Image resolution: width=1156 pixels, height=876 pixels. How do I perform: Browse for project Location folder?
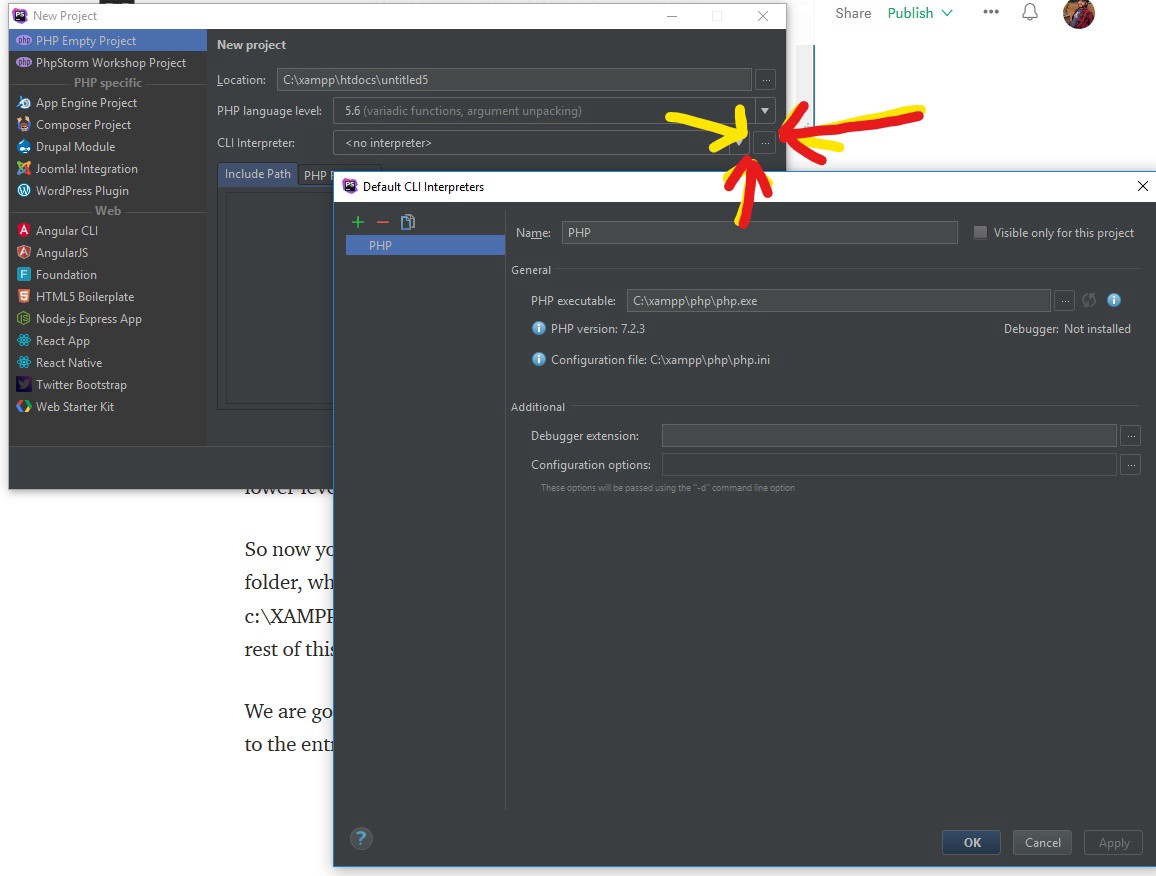766,80
